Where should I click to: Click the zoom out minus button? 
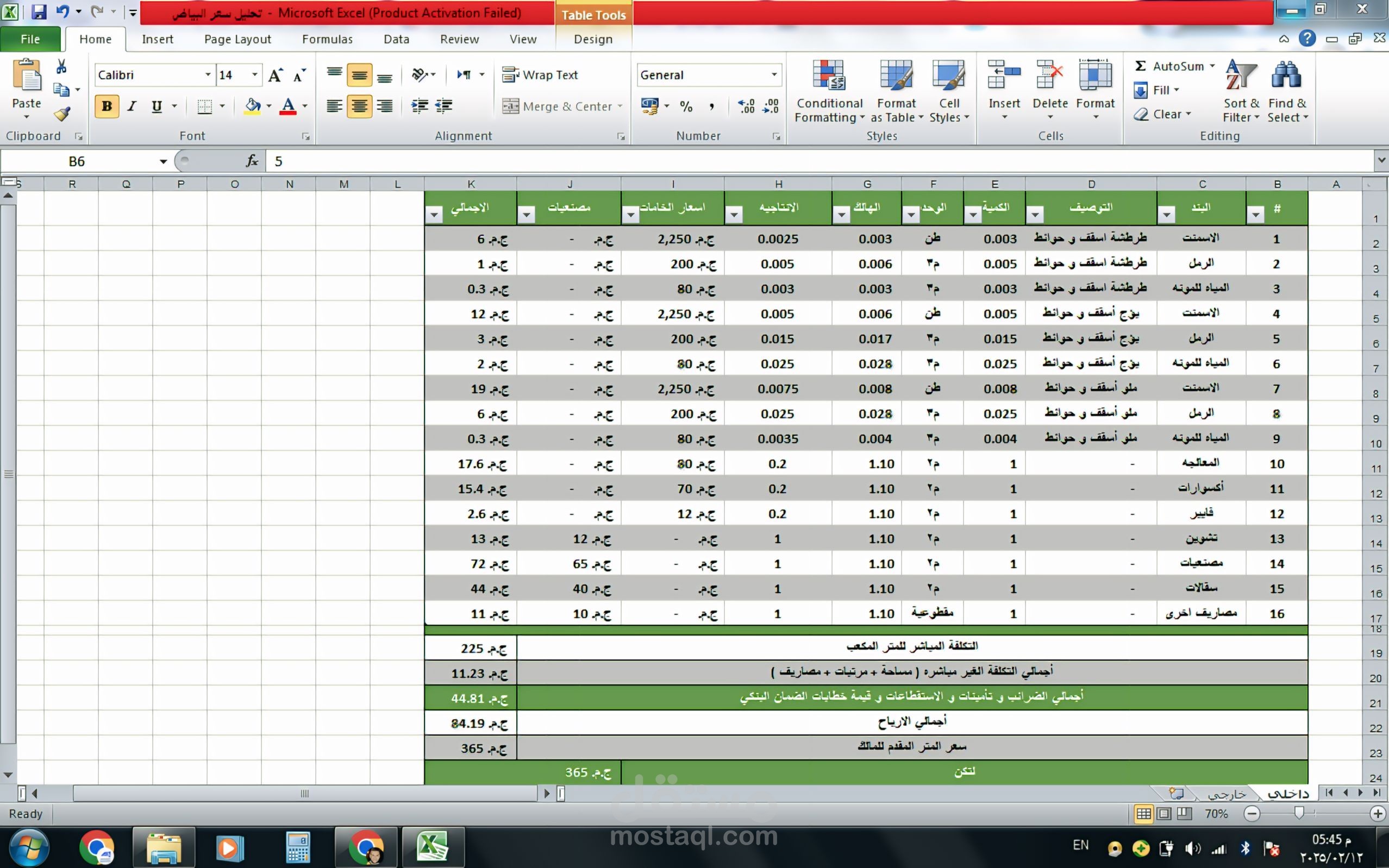(1252, 814)
